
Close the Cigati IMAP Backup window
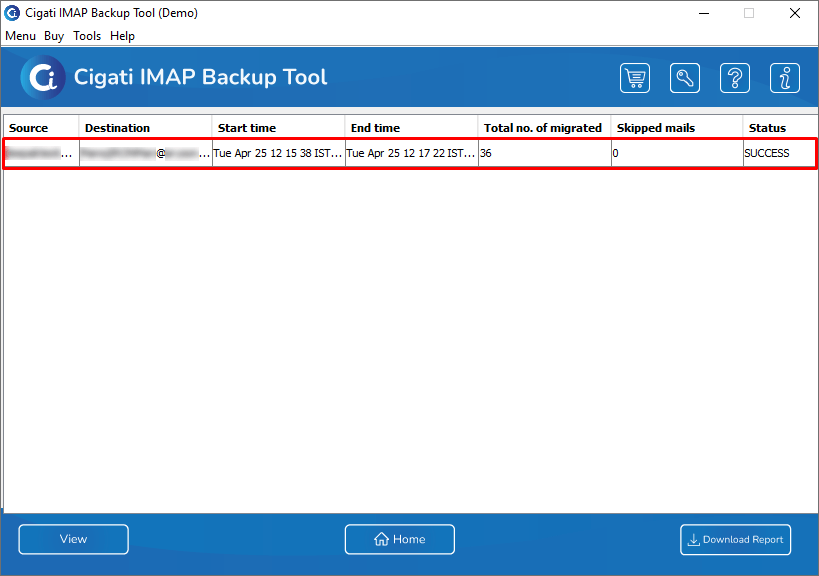pos(794,13)
